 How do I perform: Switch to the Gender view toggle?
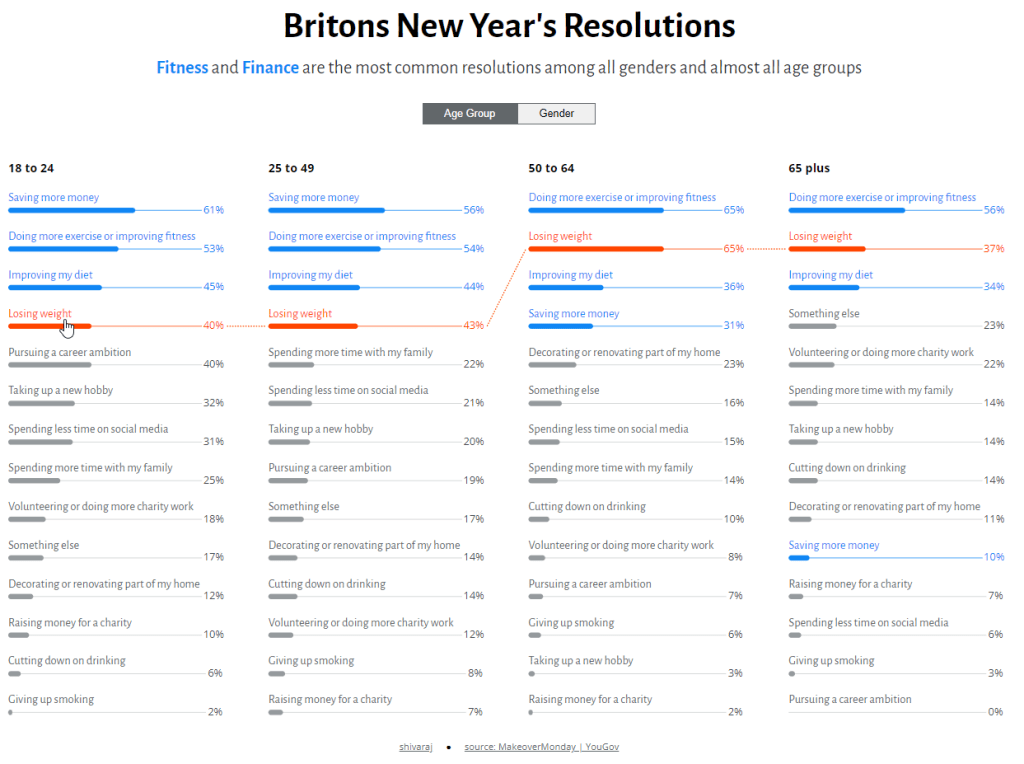pos(556,114)
